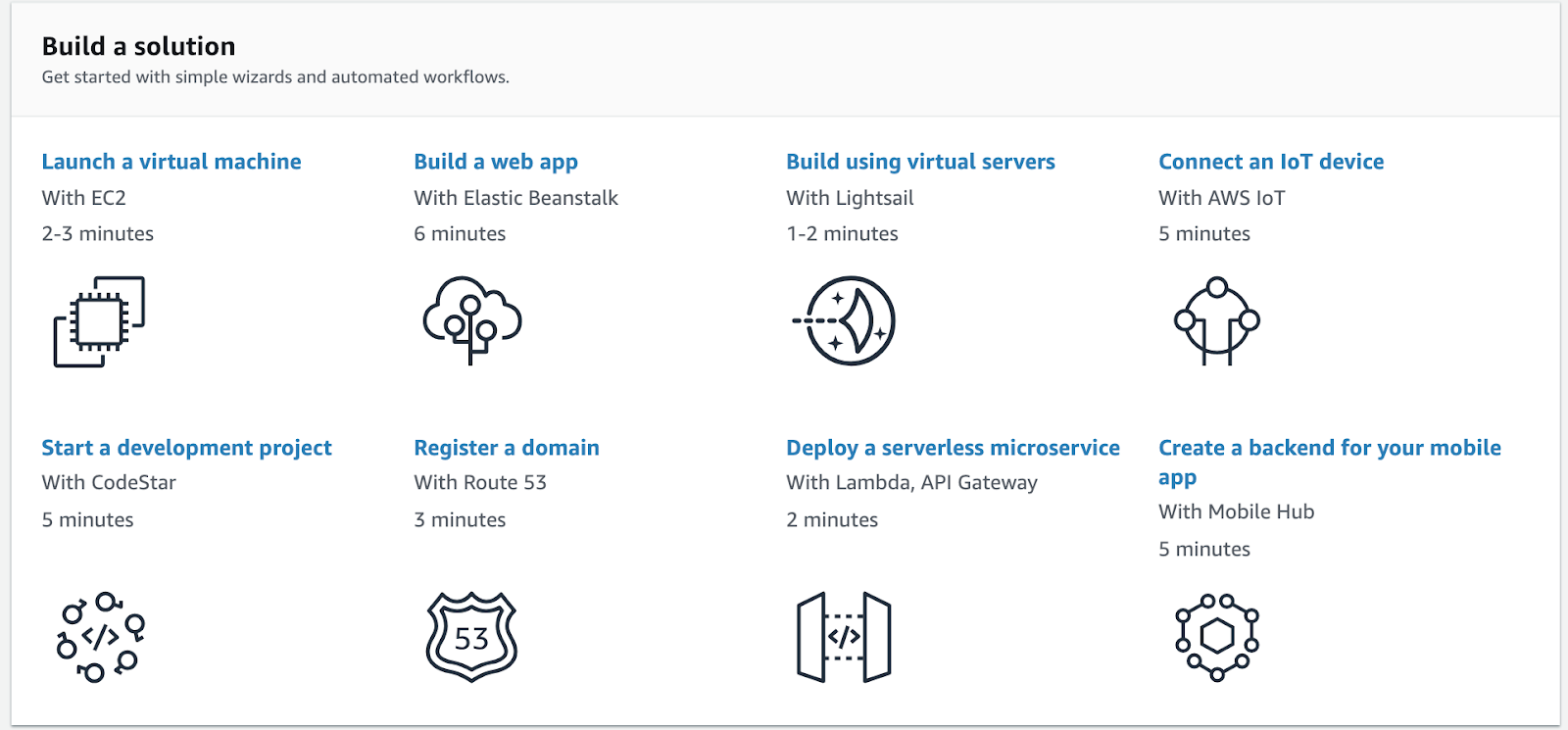Click the AWS IoT device icon
1568x730 pixels.
pos(1217,321)
